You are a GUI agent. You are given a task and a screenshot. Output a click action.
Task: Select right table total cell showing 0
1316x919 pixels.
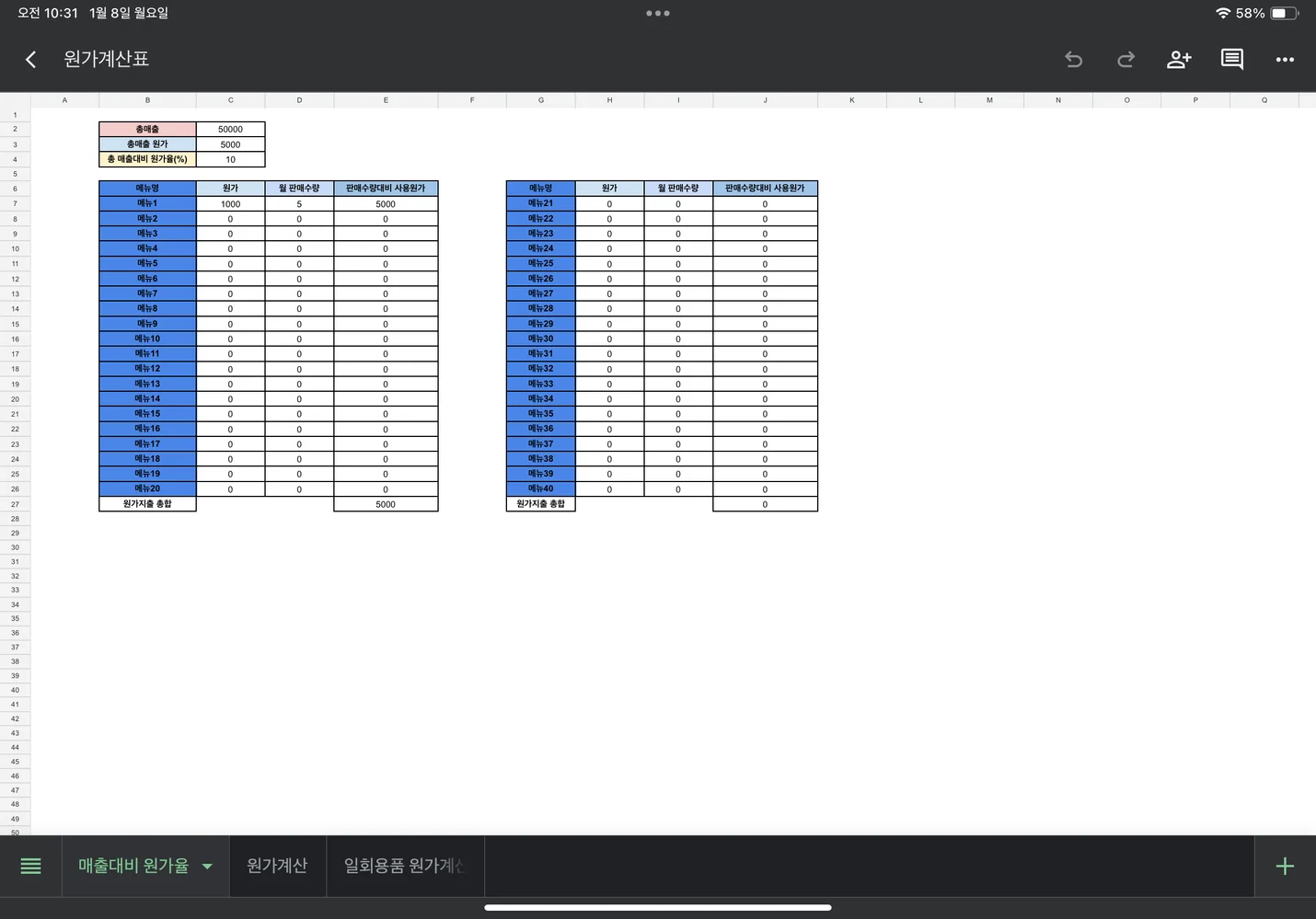(765, 504)
